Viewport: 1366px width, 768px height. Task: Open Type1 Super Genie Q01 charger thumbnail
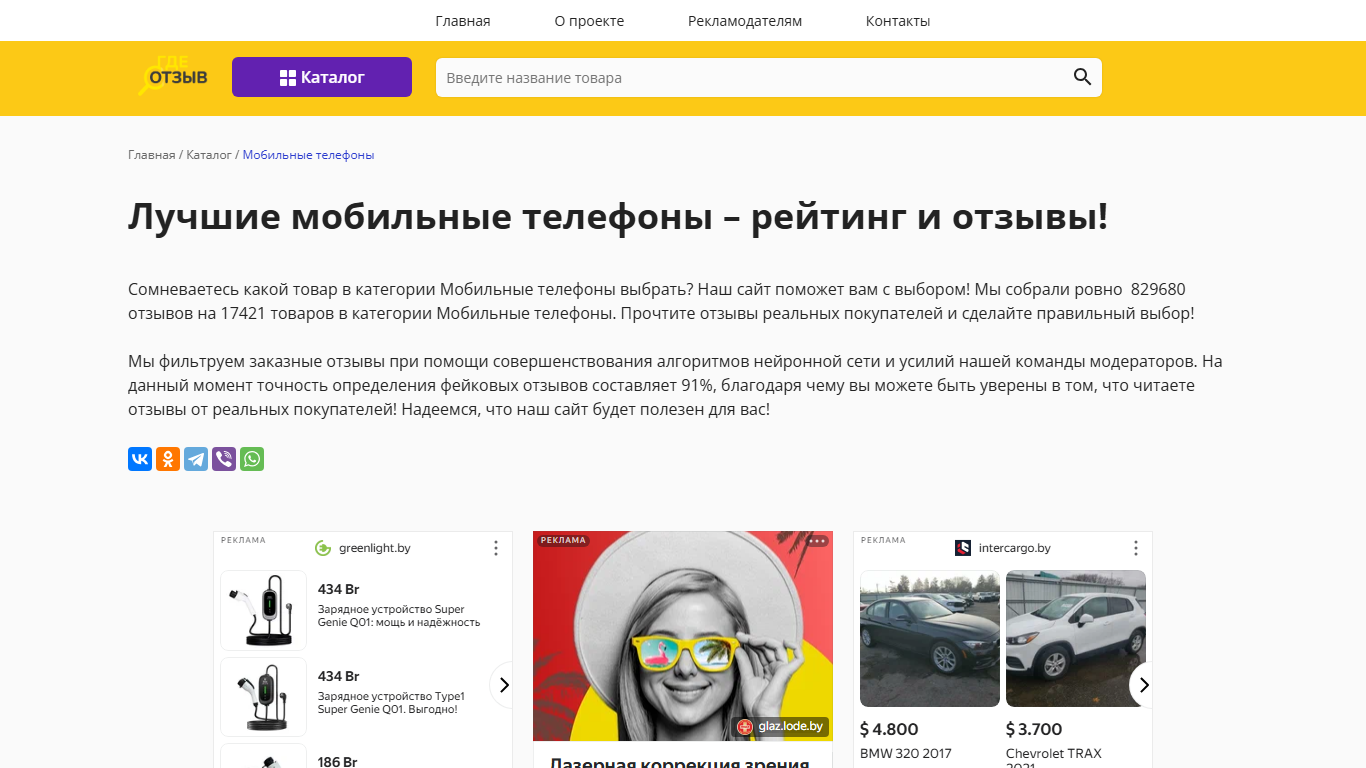[263, 697]
